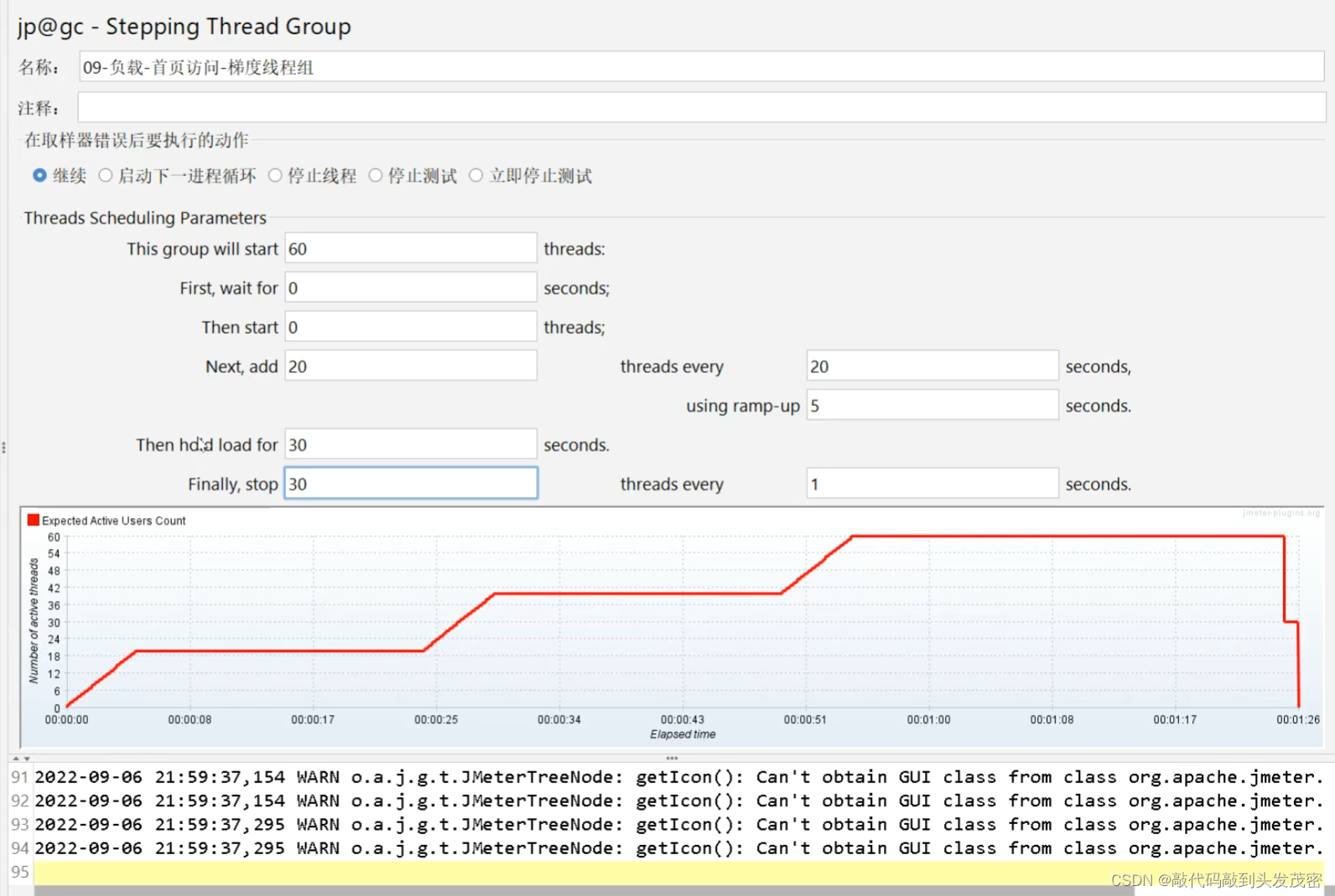1335x896 pixels.
Task: Click the 00:01:26 time axis label
Action: 1298,719
